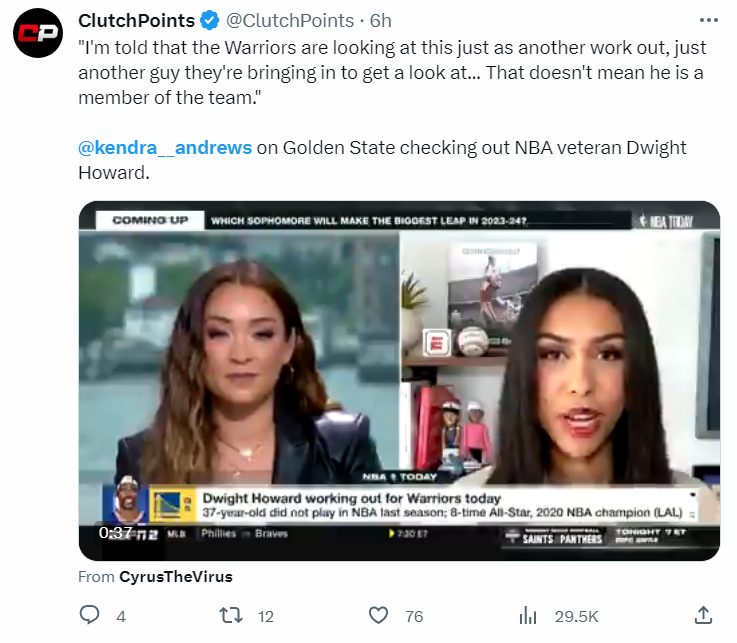Screen dimensions: 737x643
Task: Repost the tweet using the arrows icon
Action: point(231,615)
